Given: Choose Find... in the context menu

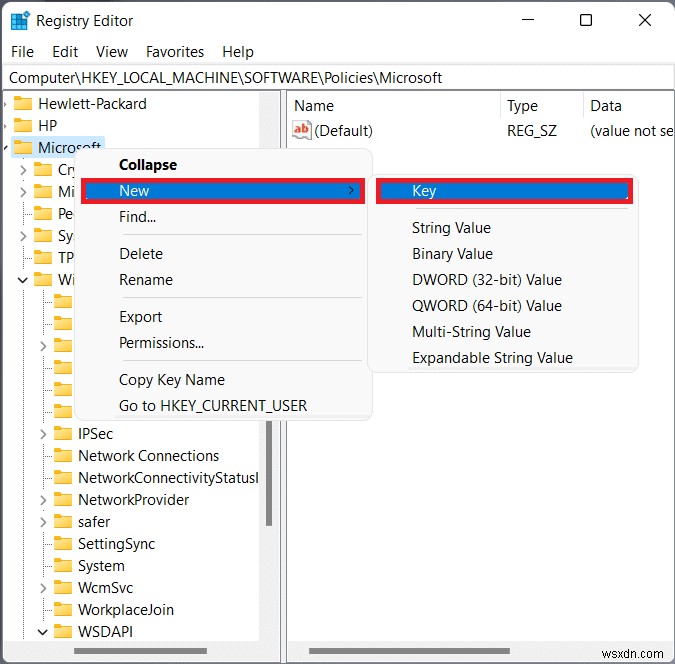Looking at the screenshot, I should [223, 217].
